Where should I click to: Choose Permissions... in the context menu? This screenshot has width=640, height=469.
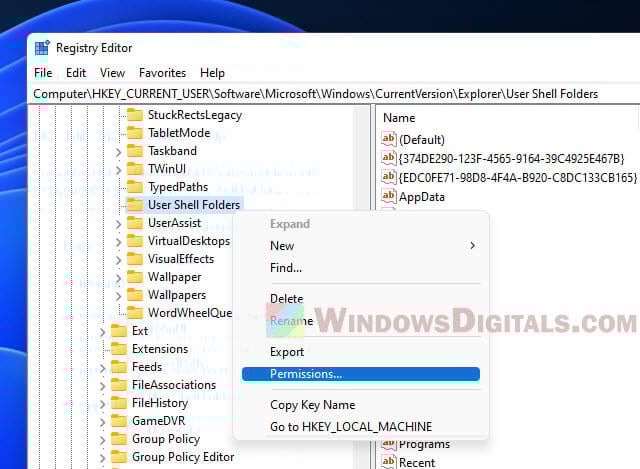(x=360, y=374)
